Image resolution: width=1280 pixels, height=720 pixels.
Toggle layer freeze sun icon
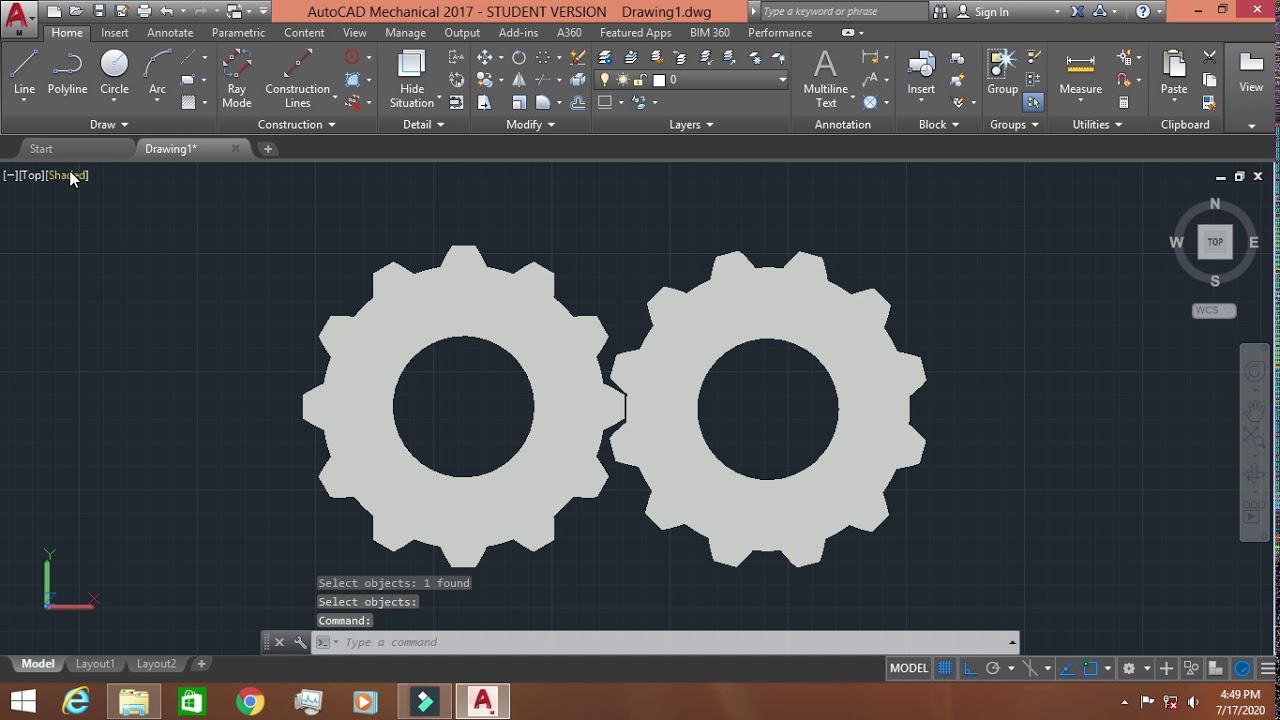click(622, 80)
